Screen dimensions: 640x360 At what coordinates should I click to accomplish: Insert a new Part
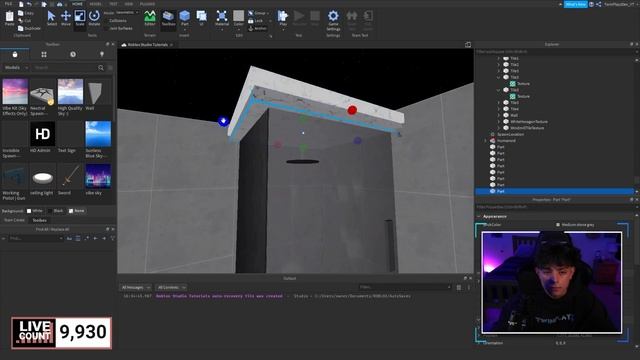coord(184,18)
